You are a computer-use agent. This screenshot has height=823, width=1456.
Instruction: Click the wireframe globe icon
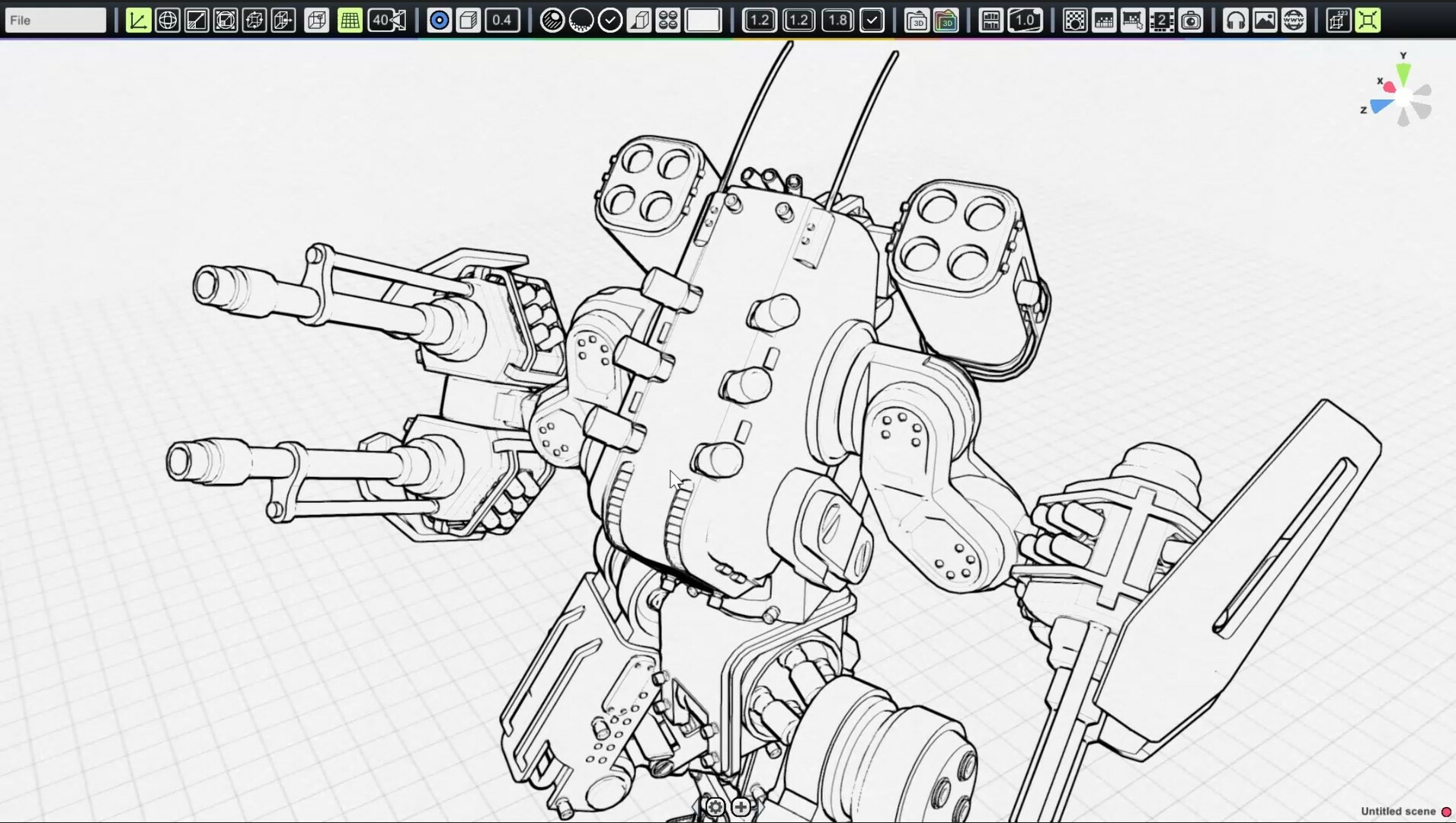point(167,21)
